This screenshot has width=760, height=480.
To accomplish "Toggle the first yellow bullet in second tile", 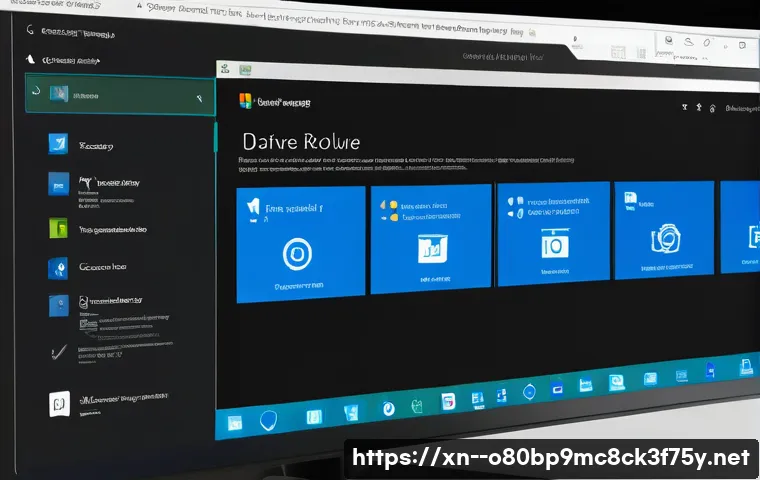I will [382, 203].
